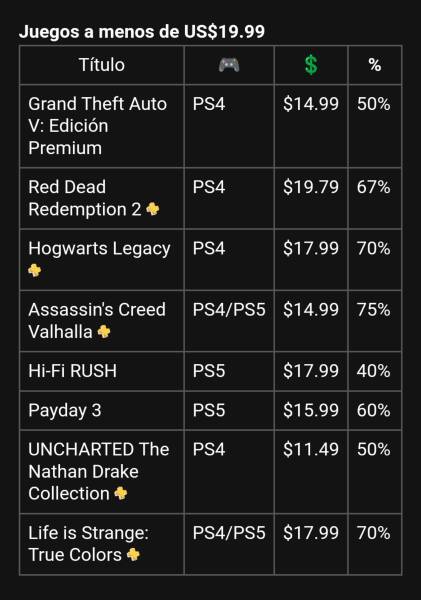Click the 40% discount for Hi-Fi RUSH
Image resolution: width=421 pixels, height=600 pixels.
point(374,371)
